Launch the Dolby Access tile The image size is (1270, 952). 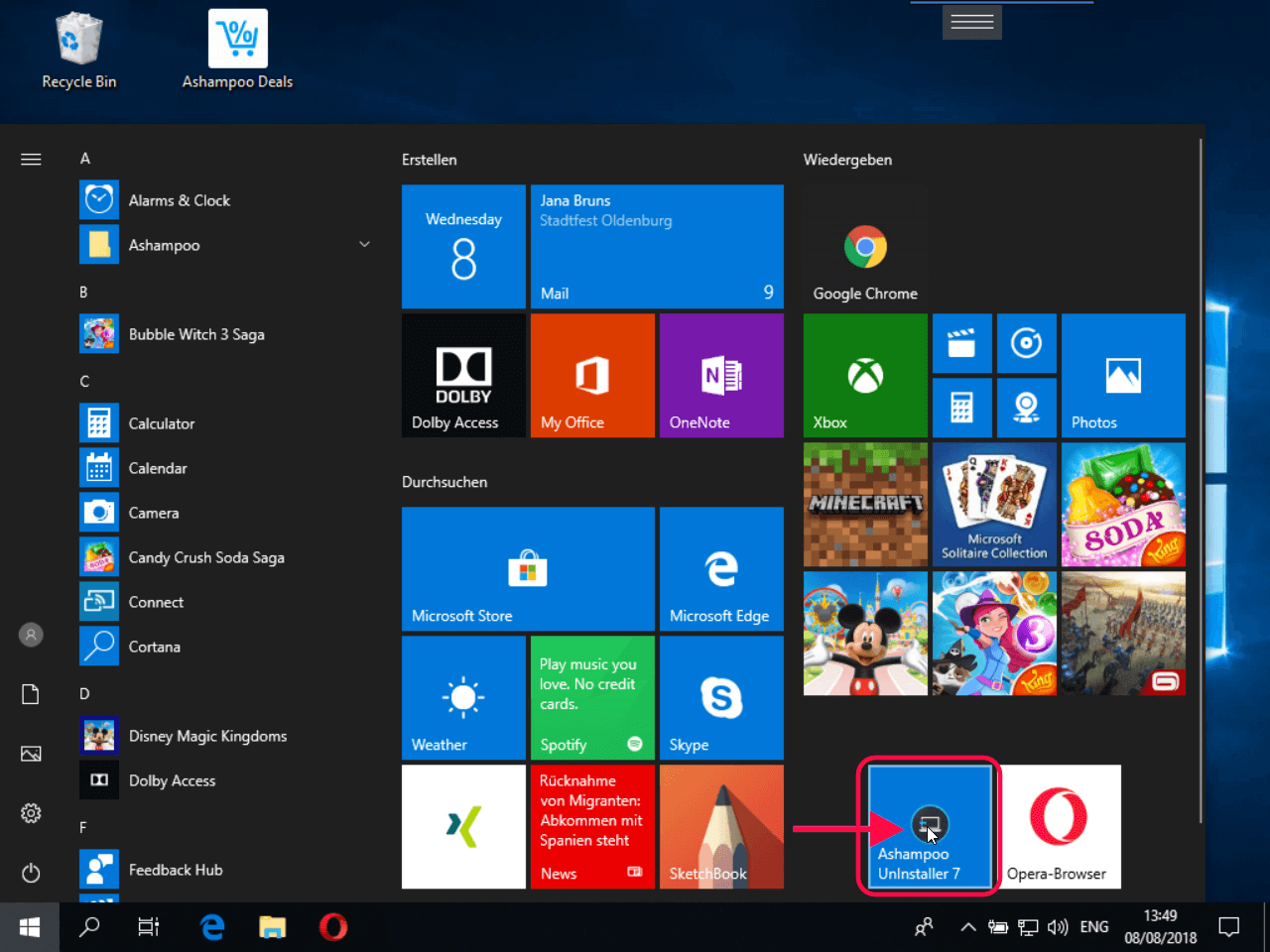click(463, 376)
